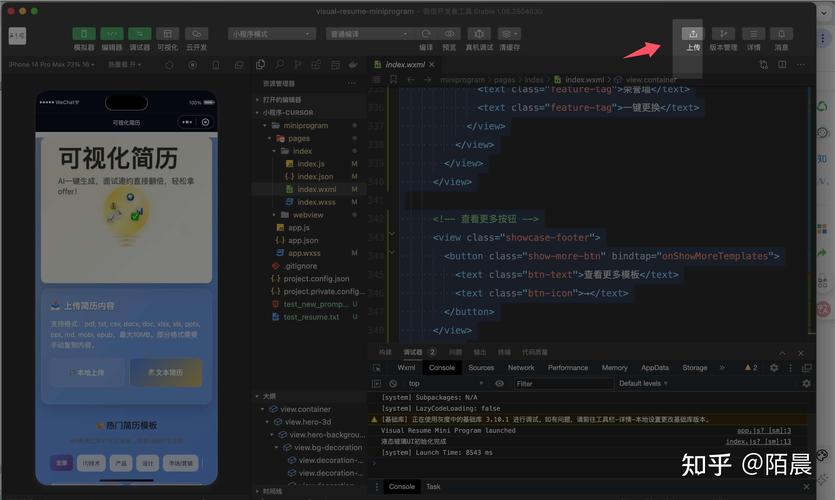
Task: Click the 本地上传 button in simulator
Action: tap(87, 372)
